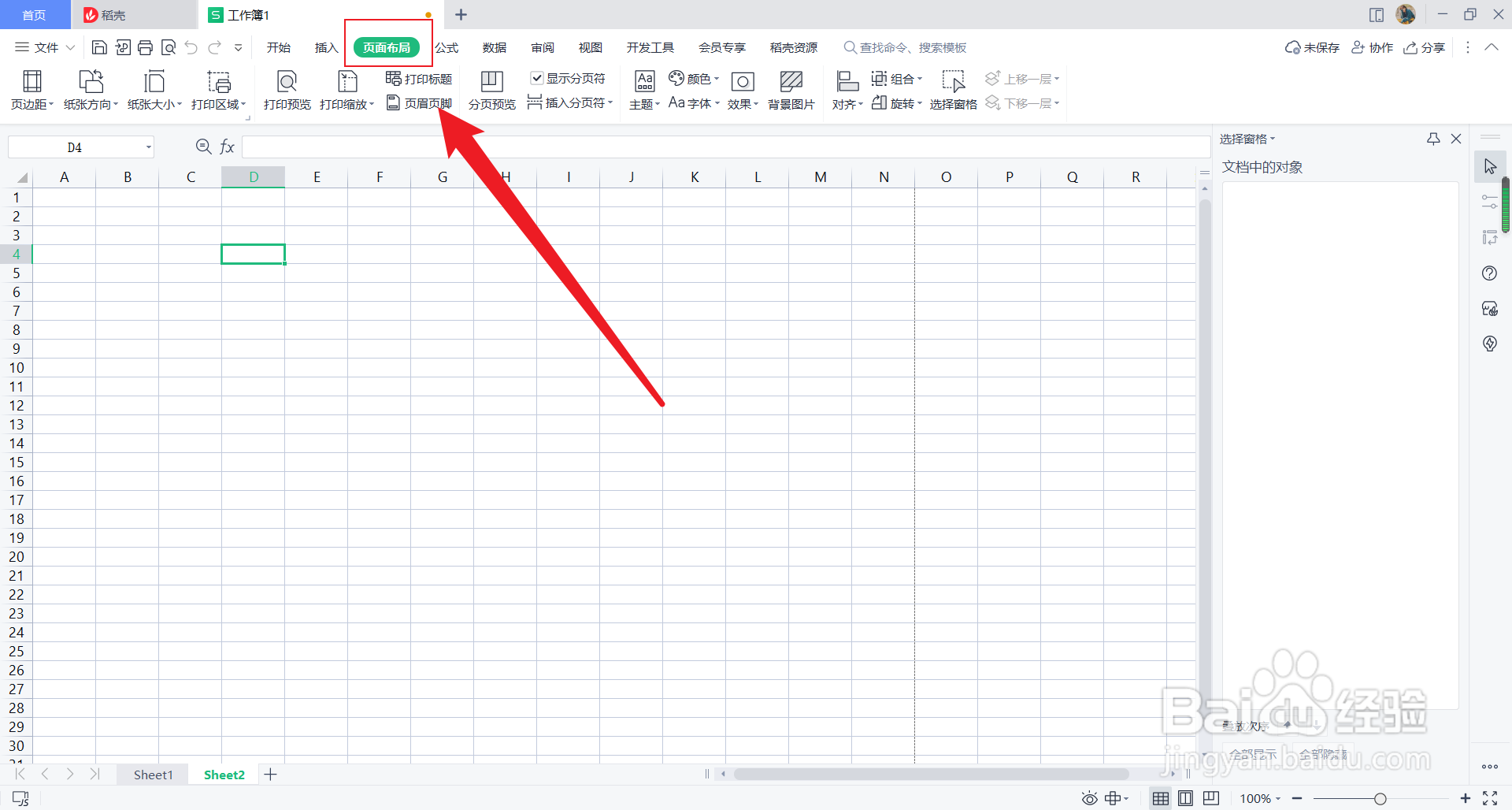Viewport: 1512px width, 810px height.
Task: Click the zoom out minus button
Action: 1297,798
